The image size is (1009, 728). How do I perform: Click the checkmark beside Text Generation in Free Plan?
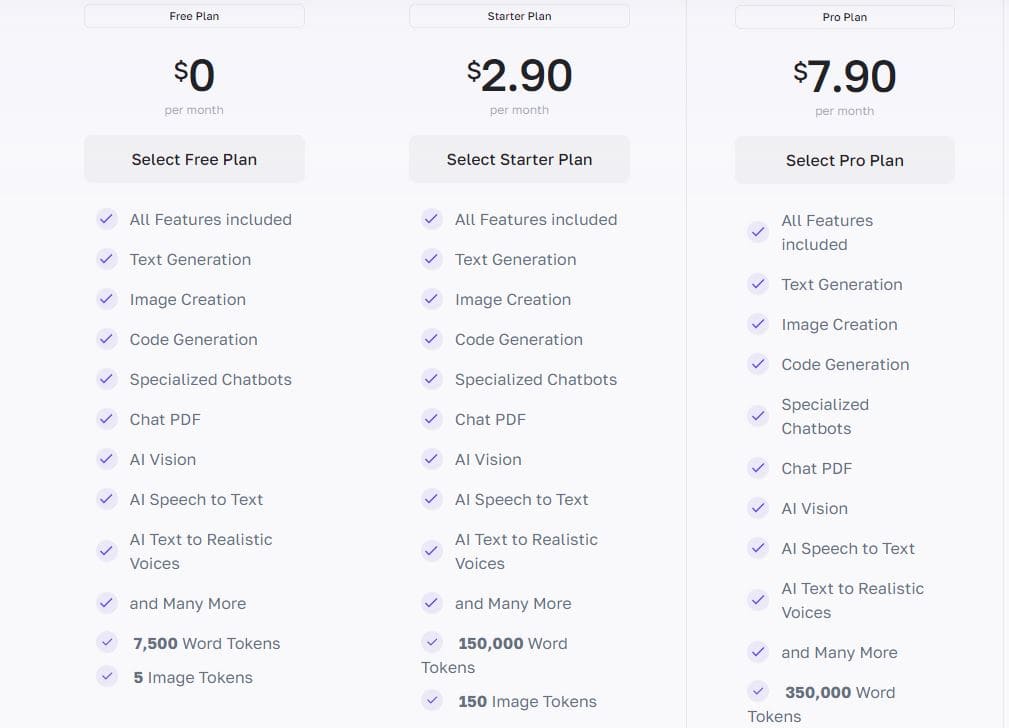coord(107,259)
